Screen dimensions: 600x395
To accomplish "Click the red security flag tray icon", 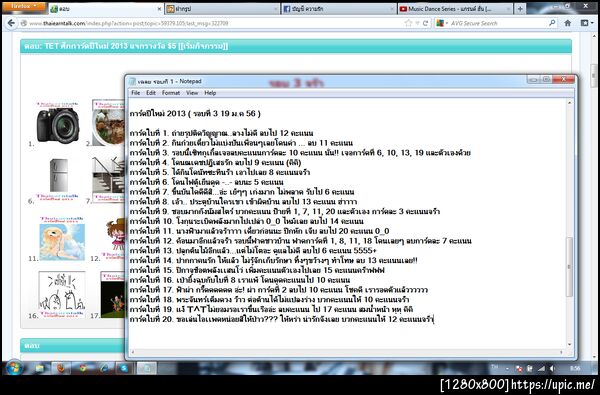I will [x=519, y=369].
